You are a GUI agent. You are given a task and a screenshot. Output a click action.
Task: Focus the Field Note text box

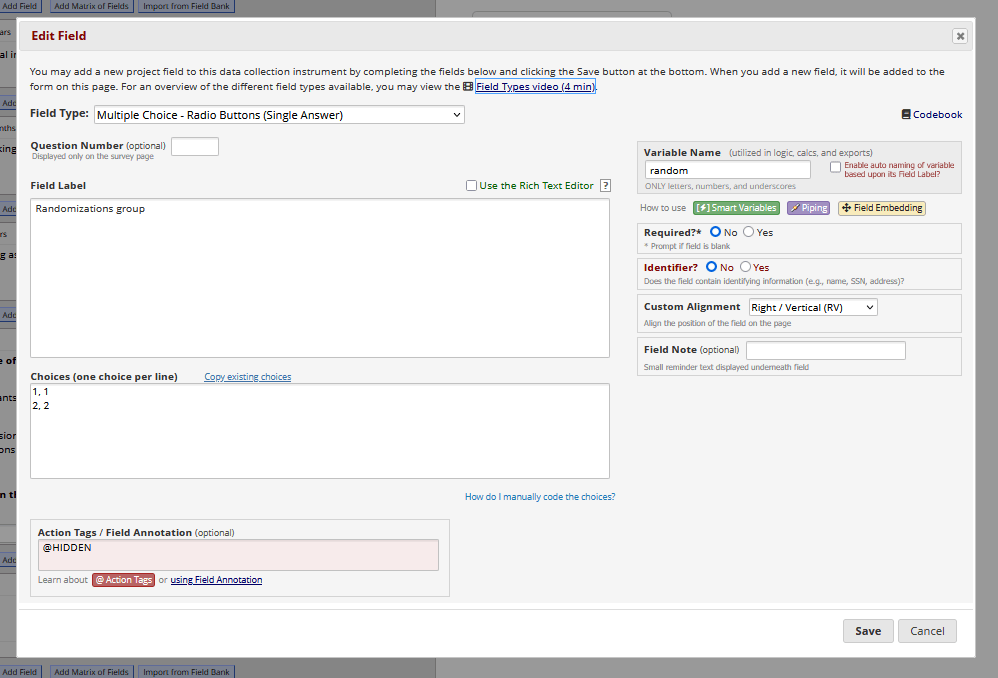(825, 350)
